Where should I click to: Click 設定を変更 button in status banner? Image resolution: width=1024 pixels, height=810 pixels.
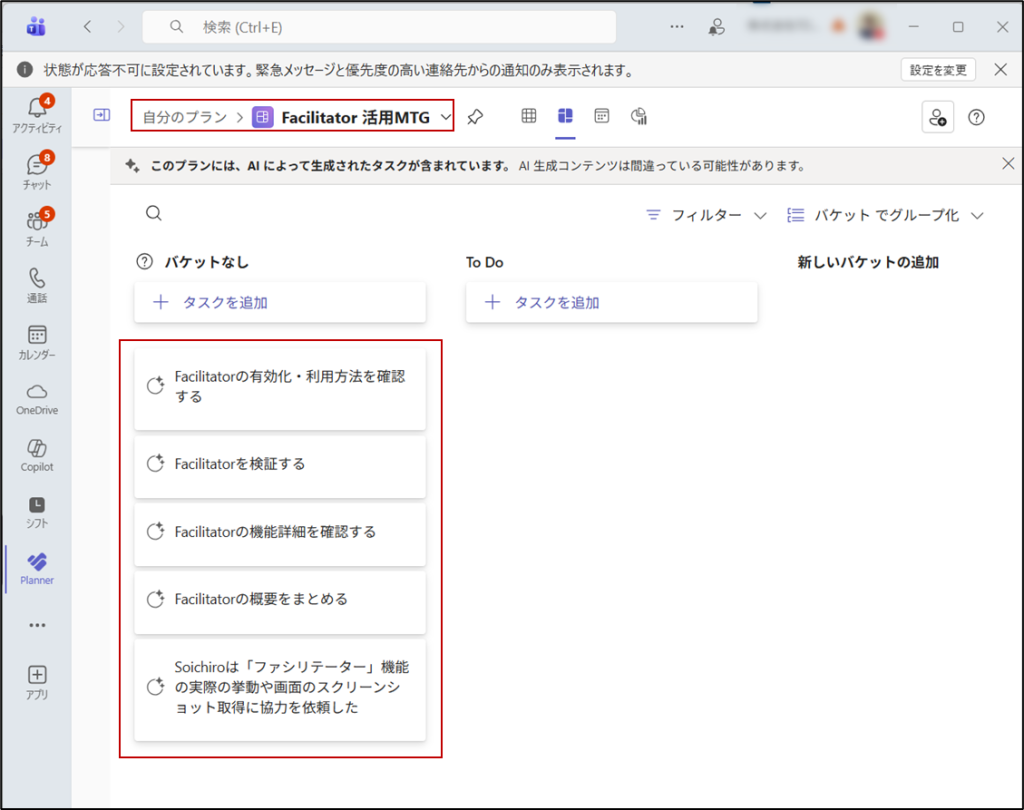click(937, 70)
